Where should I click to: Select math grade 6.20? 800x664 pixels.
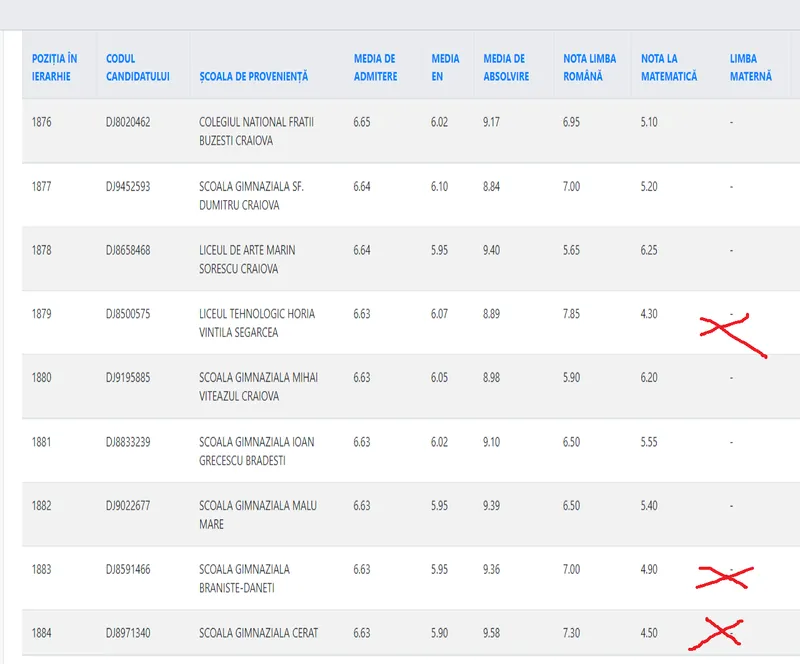(x=649, y=378)
